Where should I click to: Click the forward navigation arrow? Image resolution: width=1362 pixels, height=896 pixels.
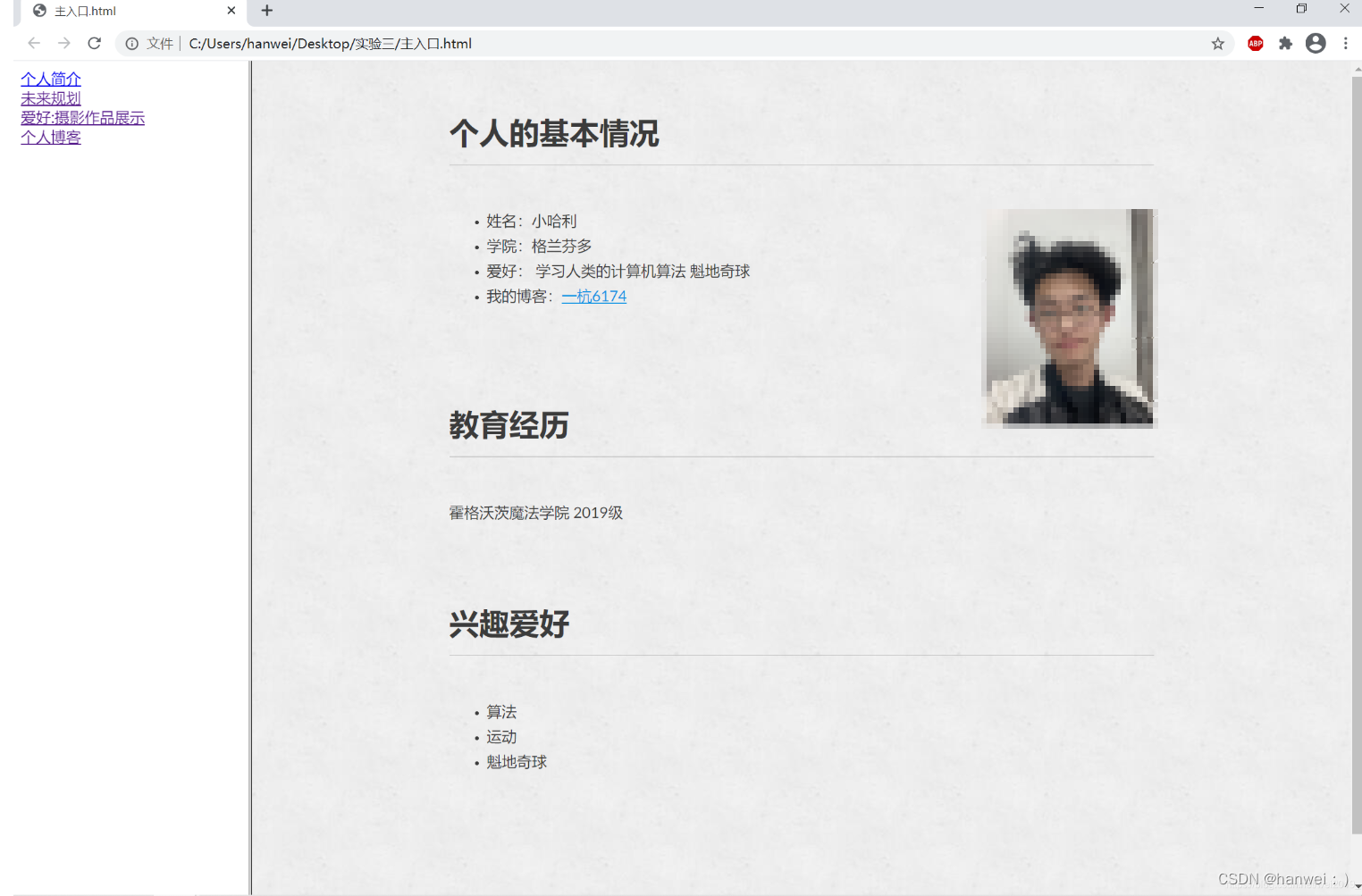click(63, 43)
